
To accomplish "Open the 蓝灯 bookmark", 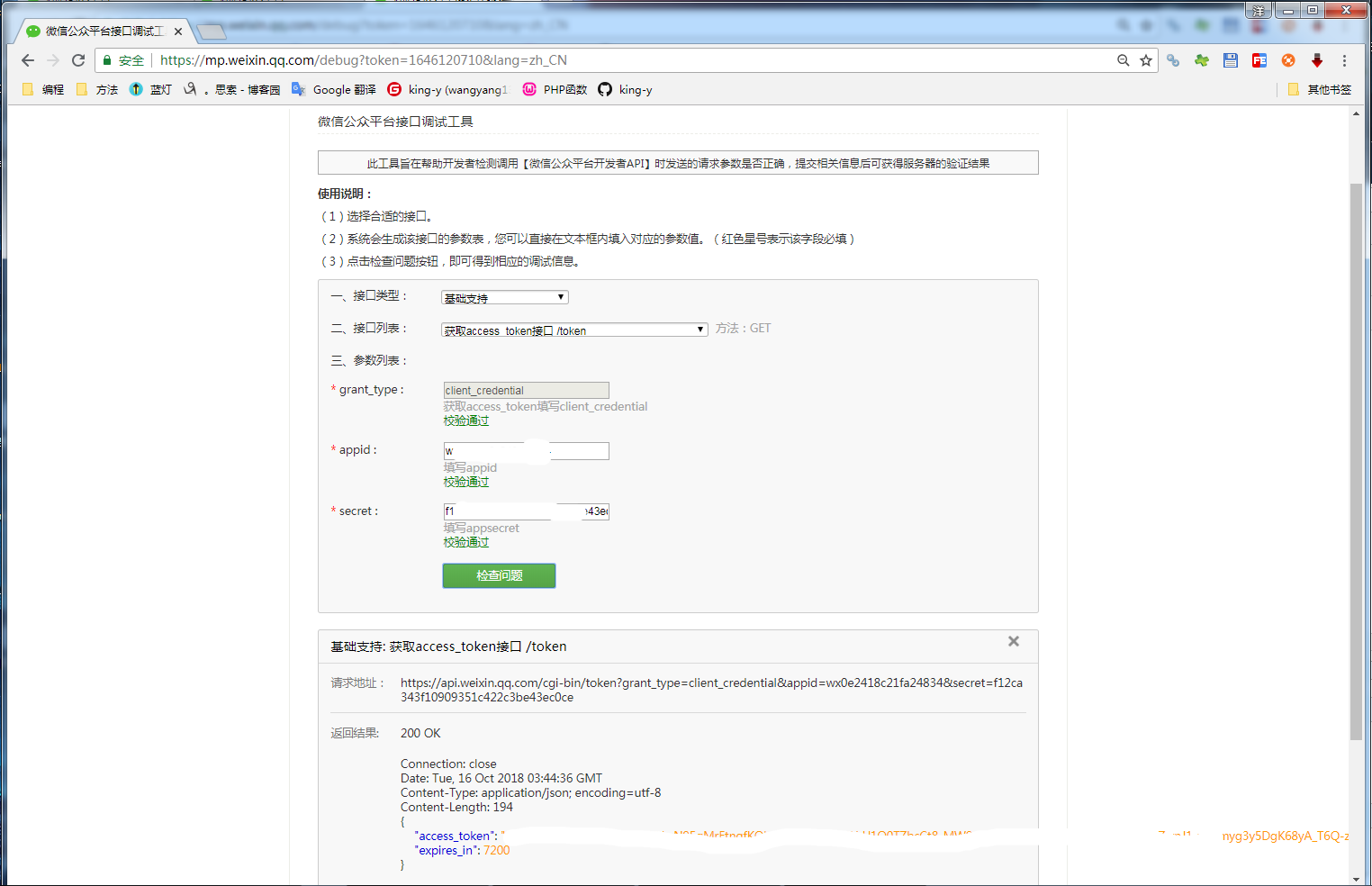I will point(150,89).
